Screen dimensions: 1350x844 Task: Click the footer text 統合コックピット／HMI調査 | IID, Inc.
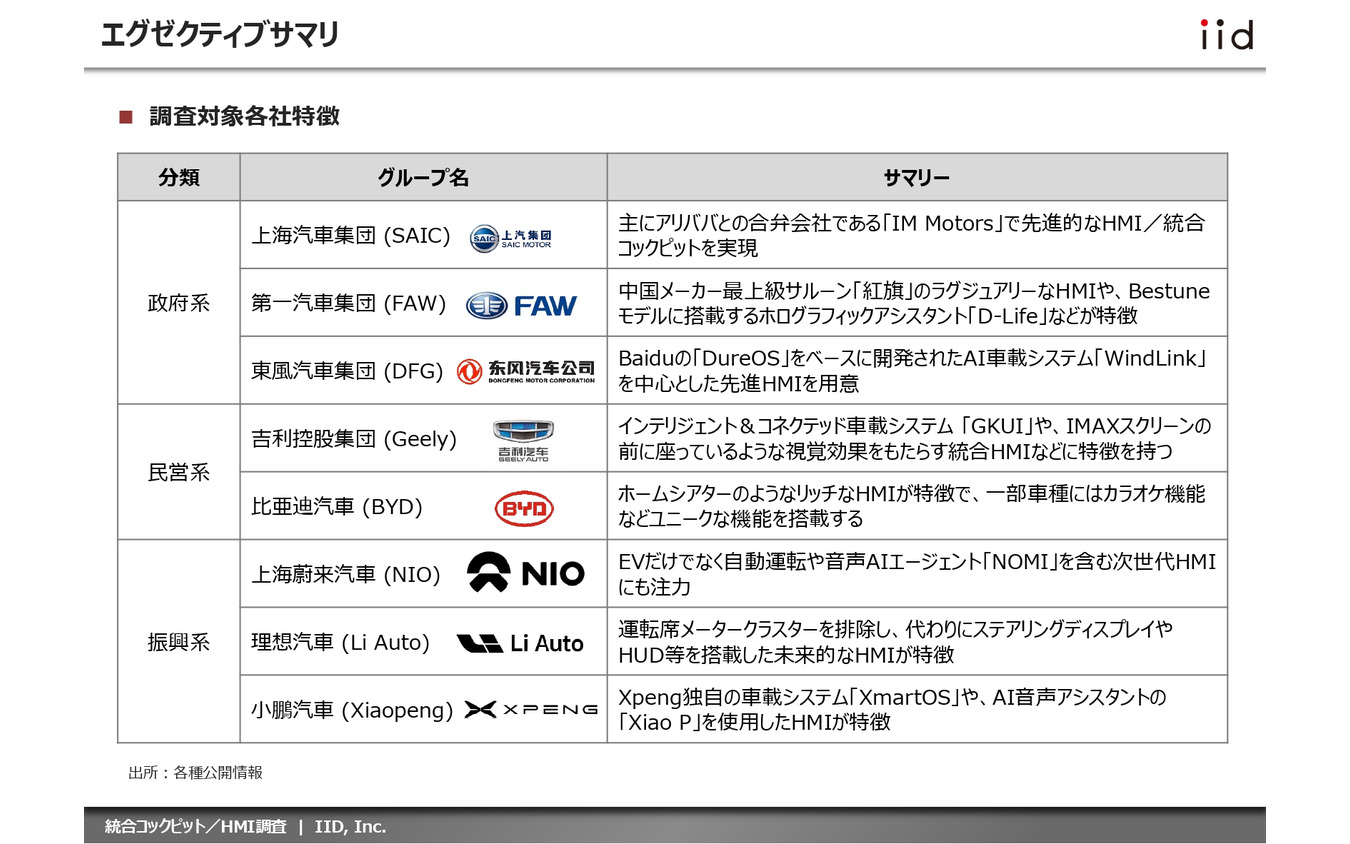[246, 827]
